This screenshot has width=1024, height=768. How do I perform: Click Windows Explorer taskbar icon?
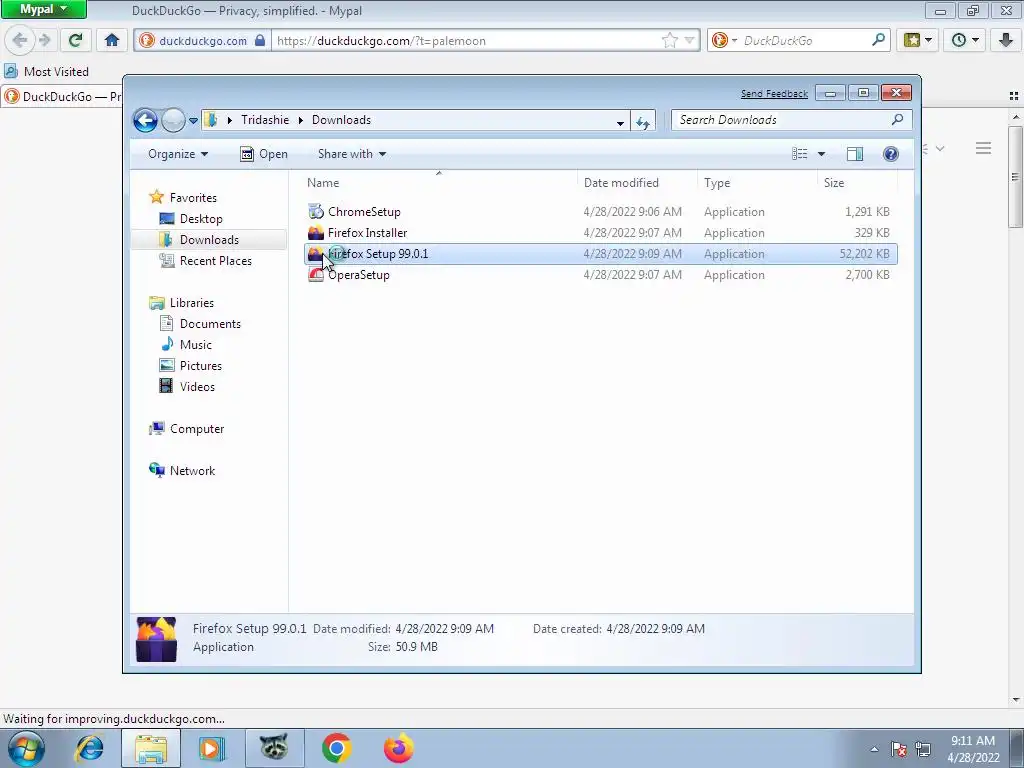152,748
